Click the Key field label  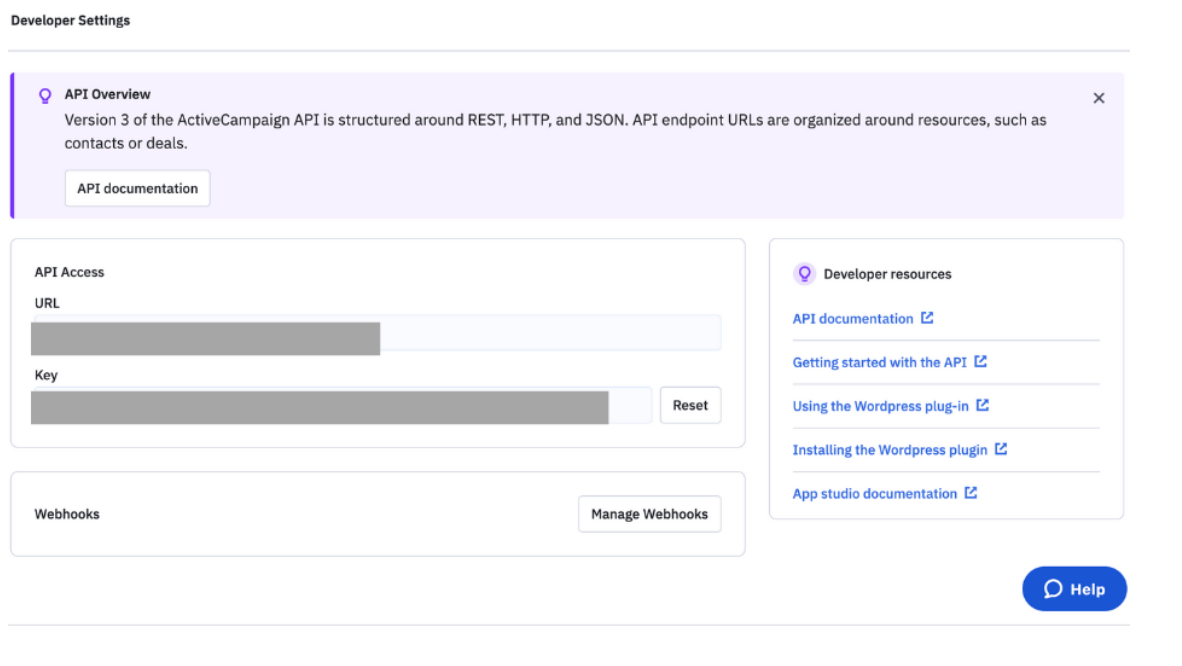(x=46, y=376)
